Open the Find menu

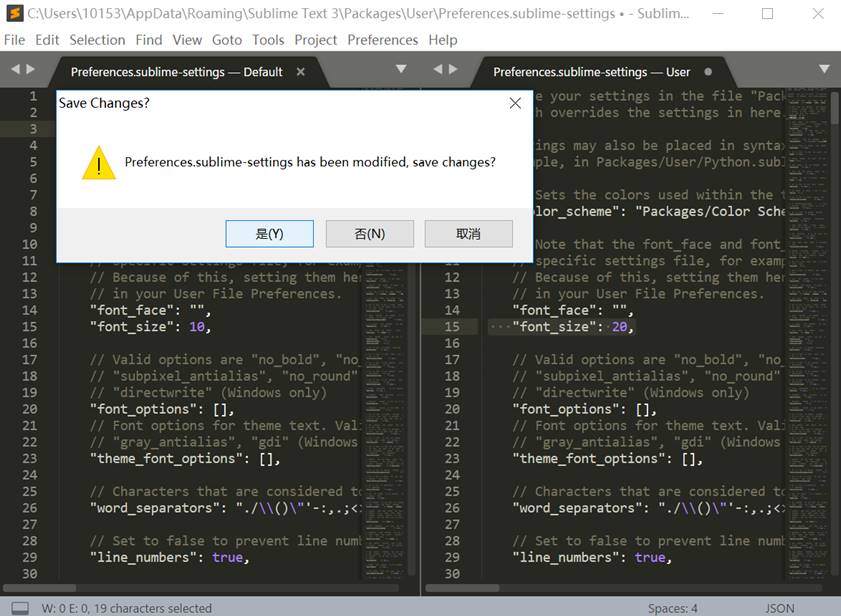[x=149, y=40]
